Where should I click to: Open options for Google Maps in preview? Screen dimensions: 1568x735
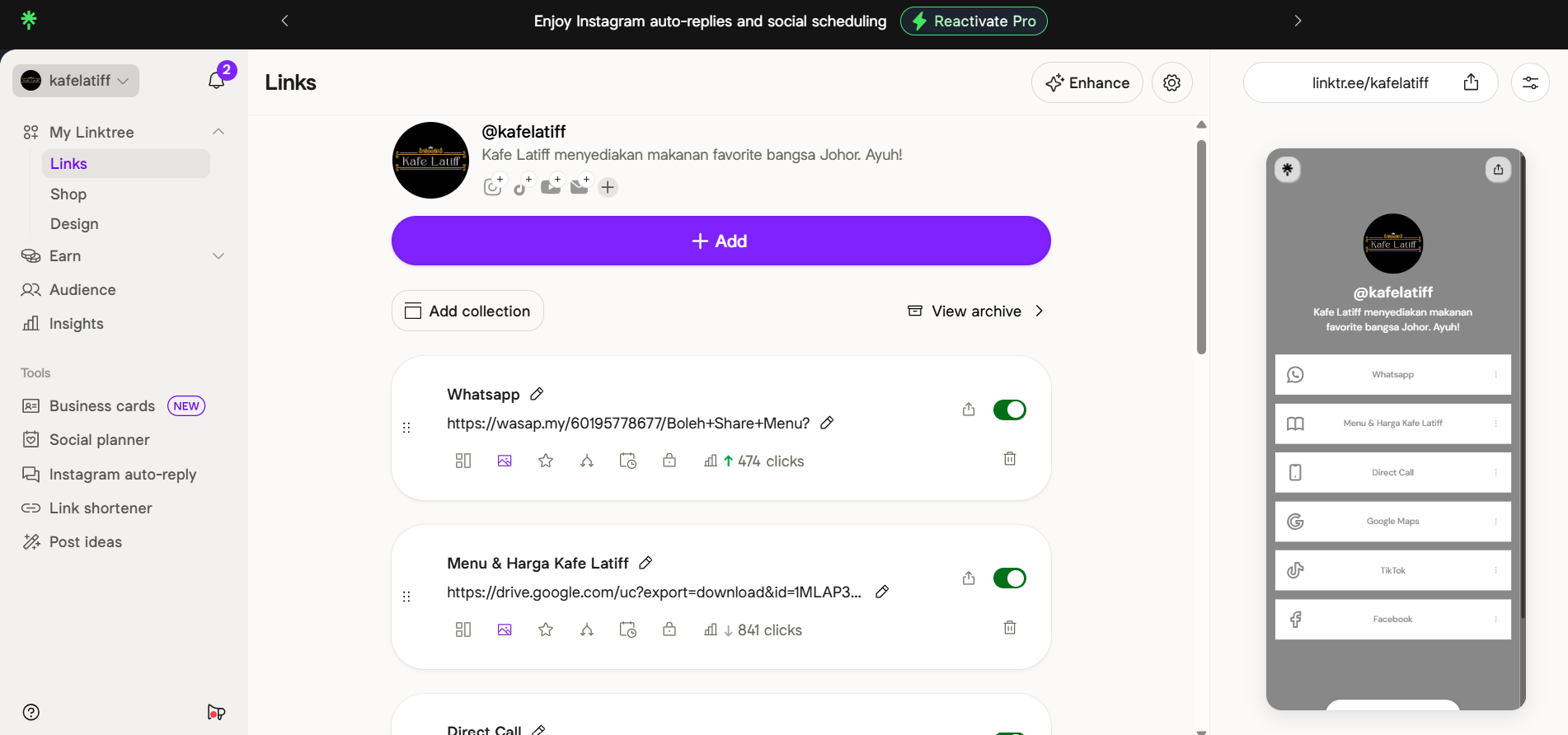pos(1495,522)
